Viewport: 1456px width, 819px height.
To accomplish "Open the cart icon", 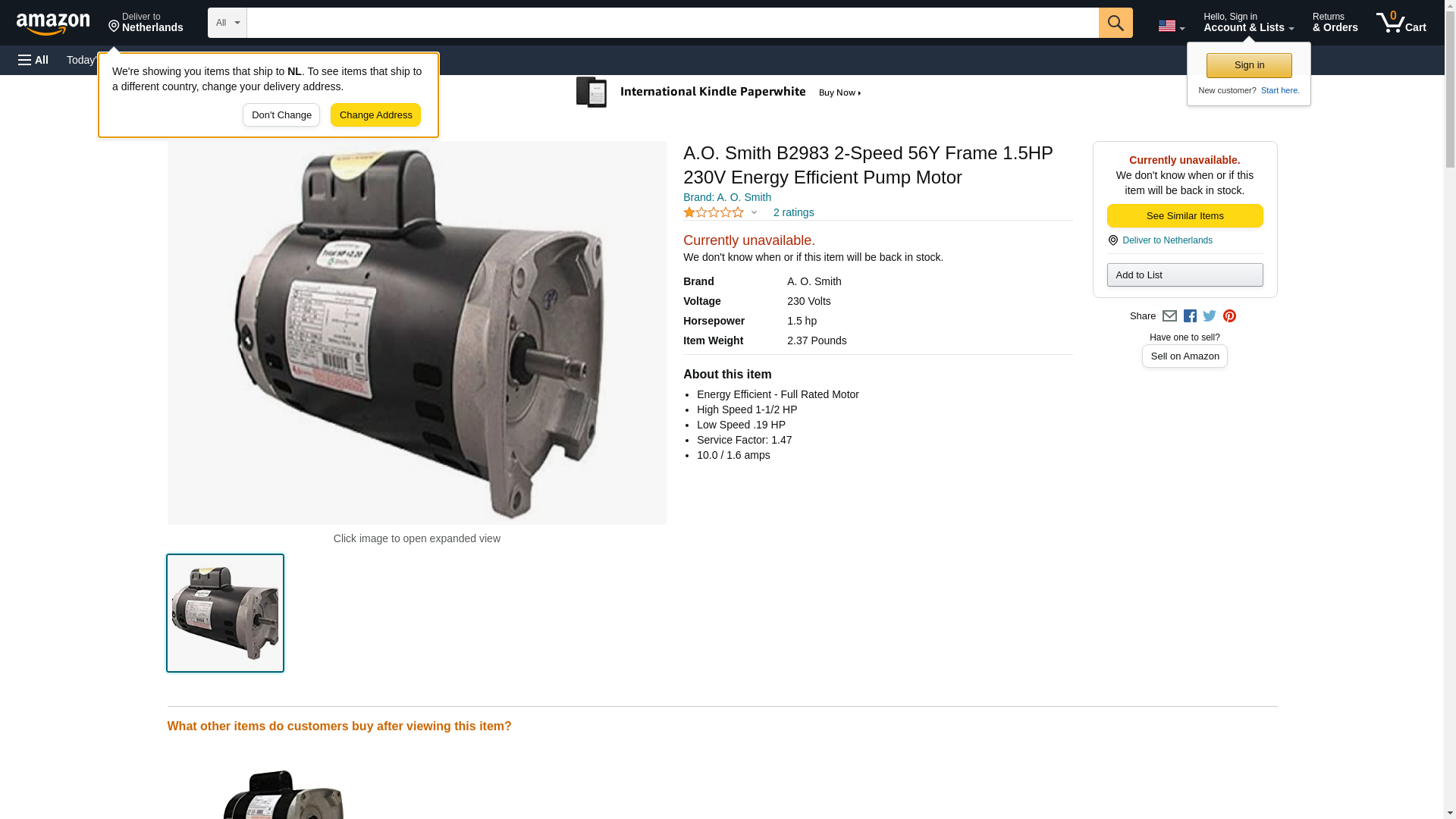I will click(1401, 23).
